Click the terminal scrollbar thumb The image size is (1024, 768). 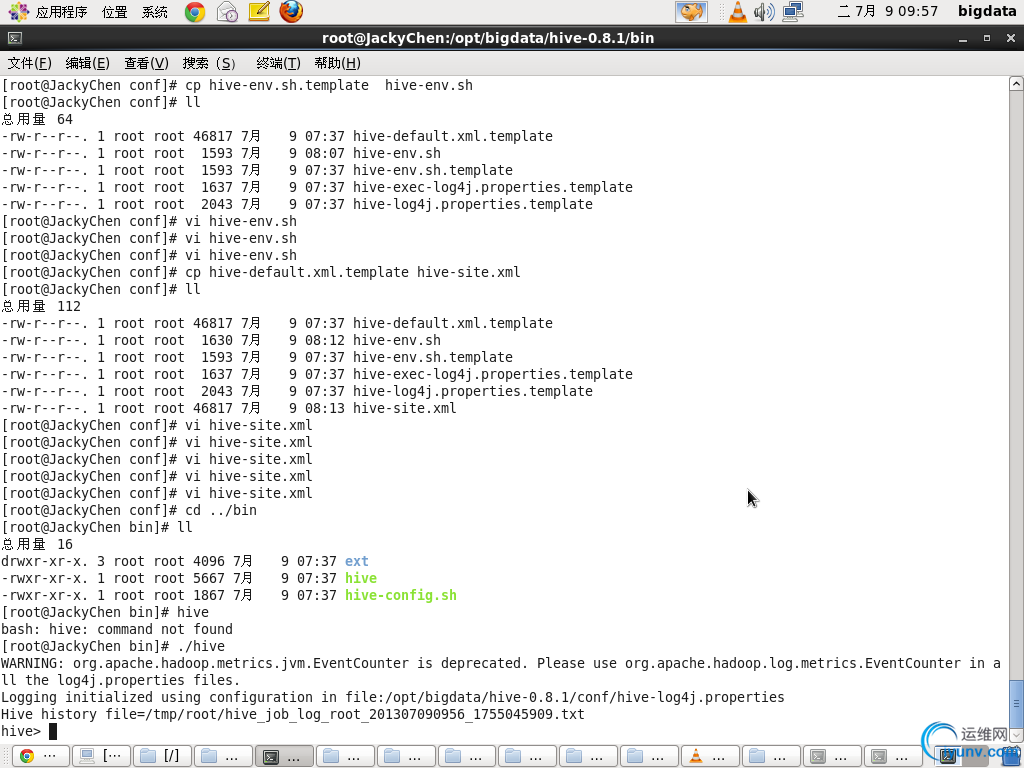[x=1016, y=704]
